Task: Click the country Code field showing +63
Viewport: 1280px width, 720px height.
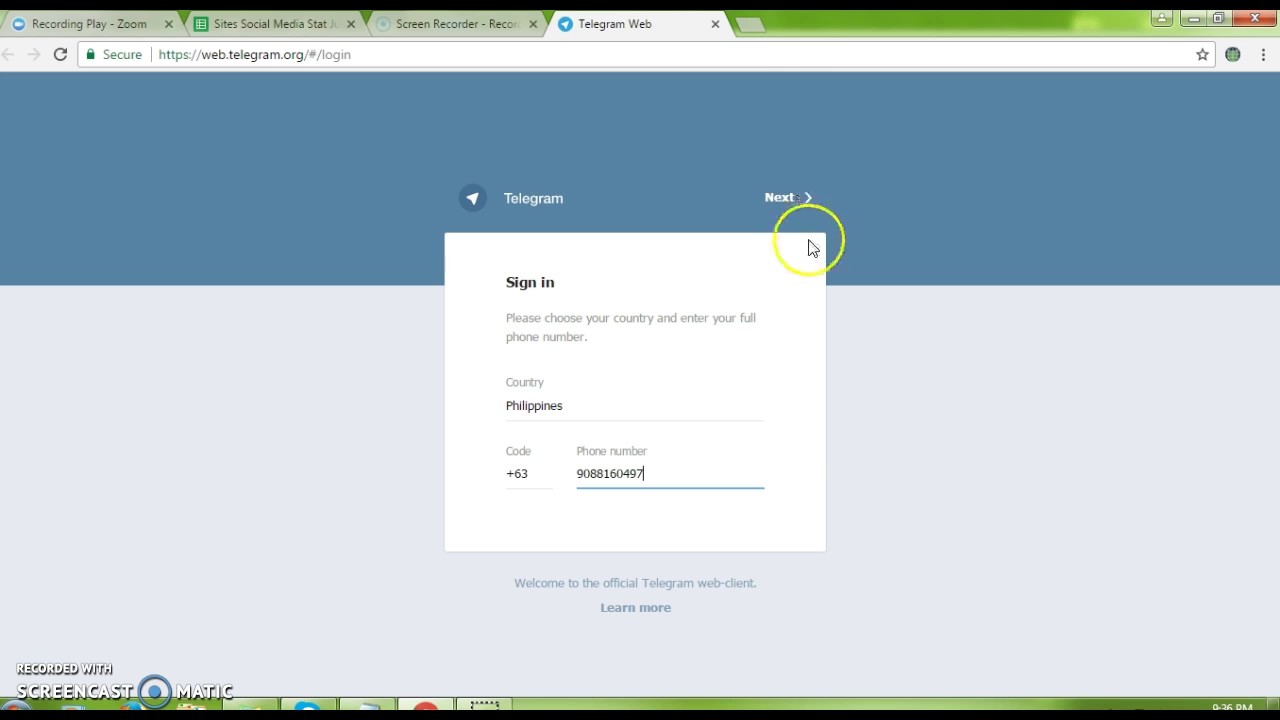Action: pos(529,474)
